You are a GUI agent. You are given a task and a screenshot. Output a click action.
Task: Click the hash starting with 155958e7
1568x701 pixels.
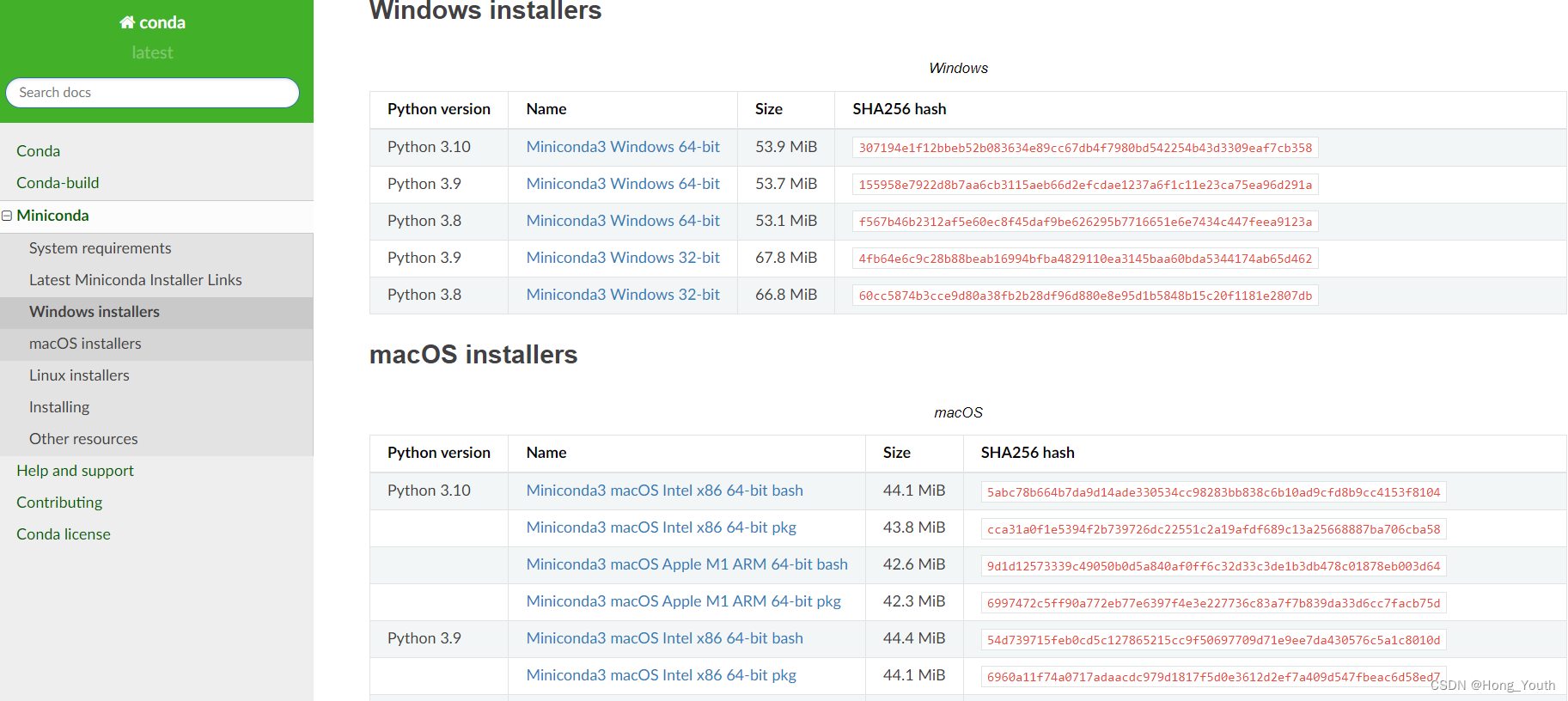pyautogui.click(x=1085, y=185)
